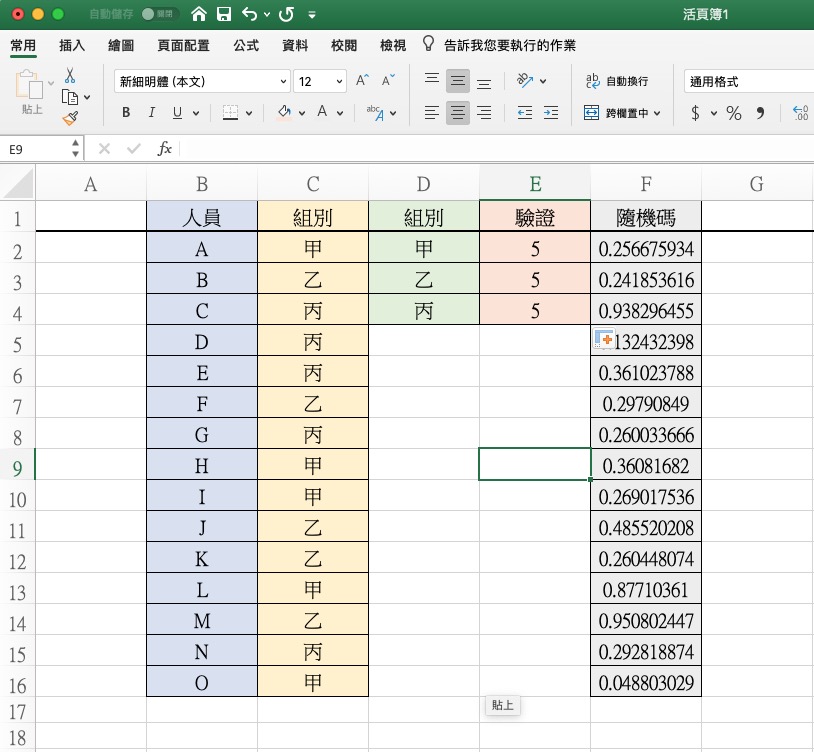Click the Save icon in title bar
Viewport: 814px width, 752px height.
coord(224,15)
